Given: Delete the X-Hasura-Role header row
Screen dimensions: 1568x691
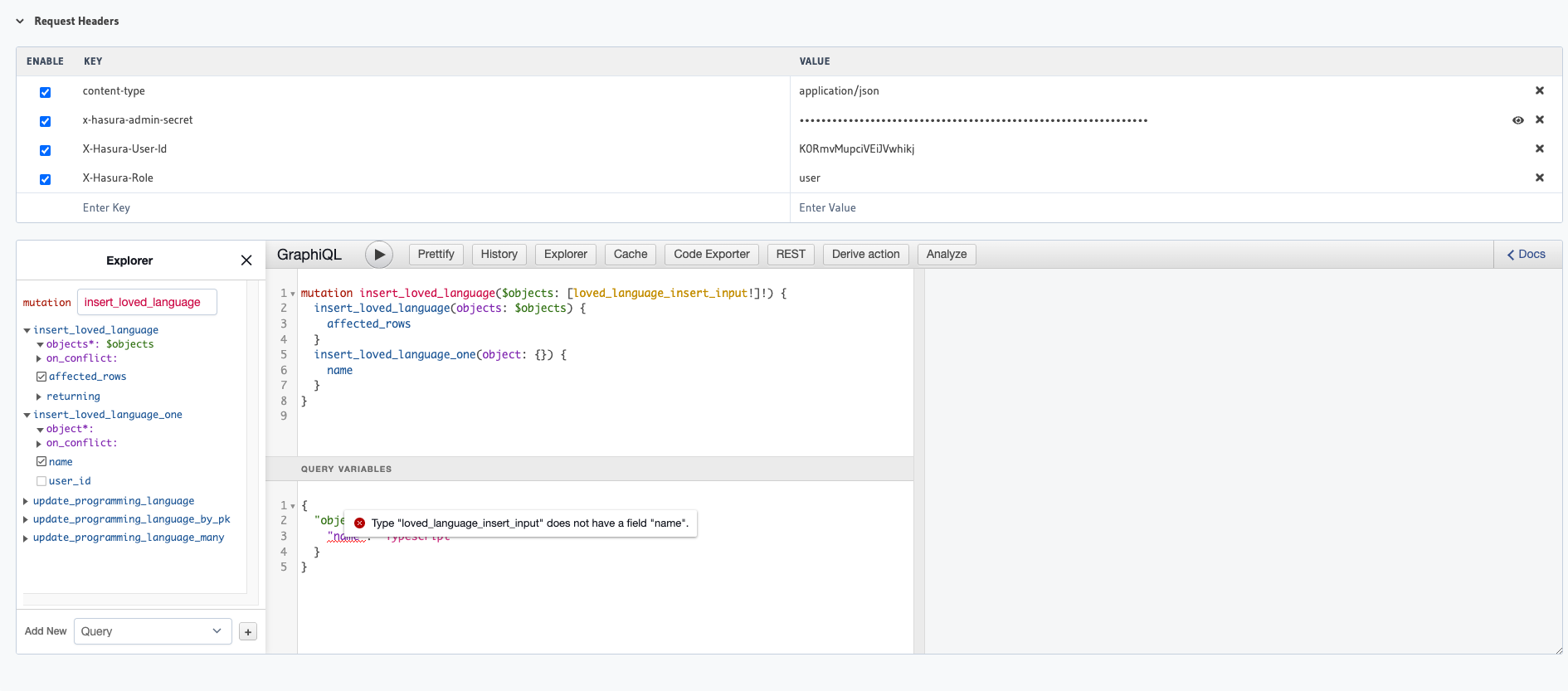Looking at the screenshot, I should tap(1539, 178).
